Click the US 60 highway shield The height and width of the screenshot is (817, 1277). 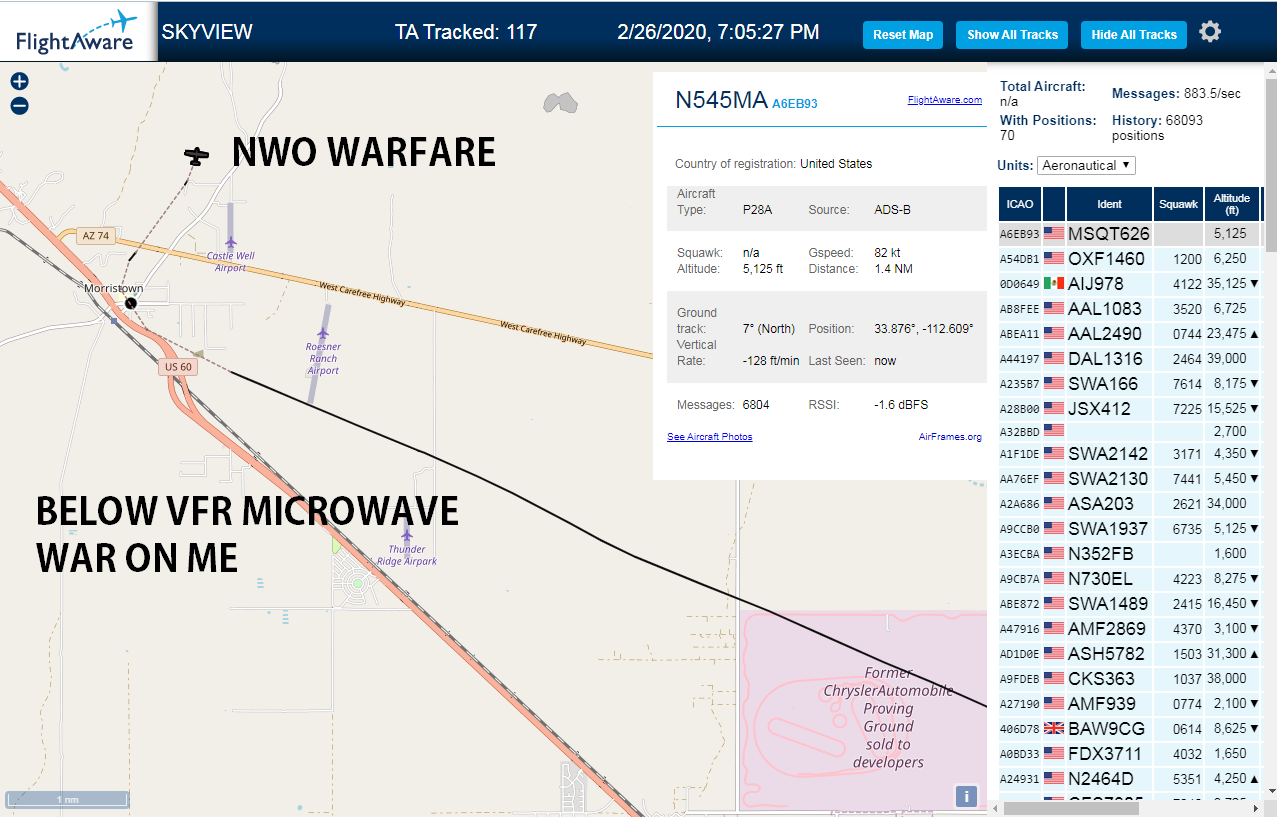click(x=177, y=367)
